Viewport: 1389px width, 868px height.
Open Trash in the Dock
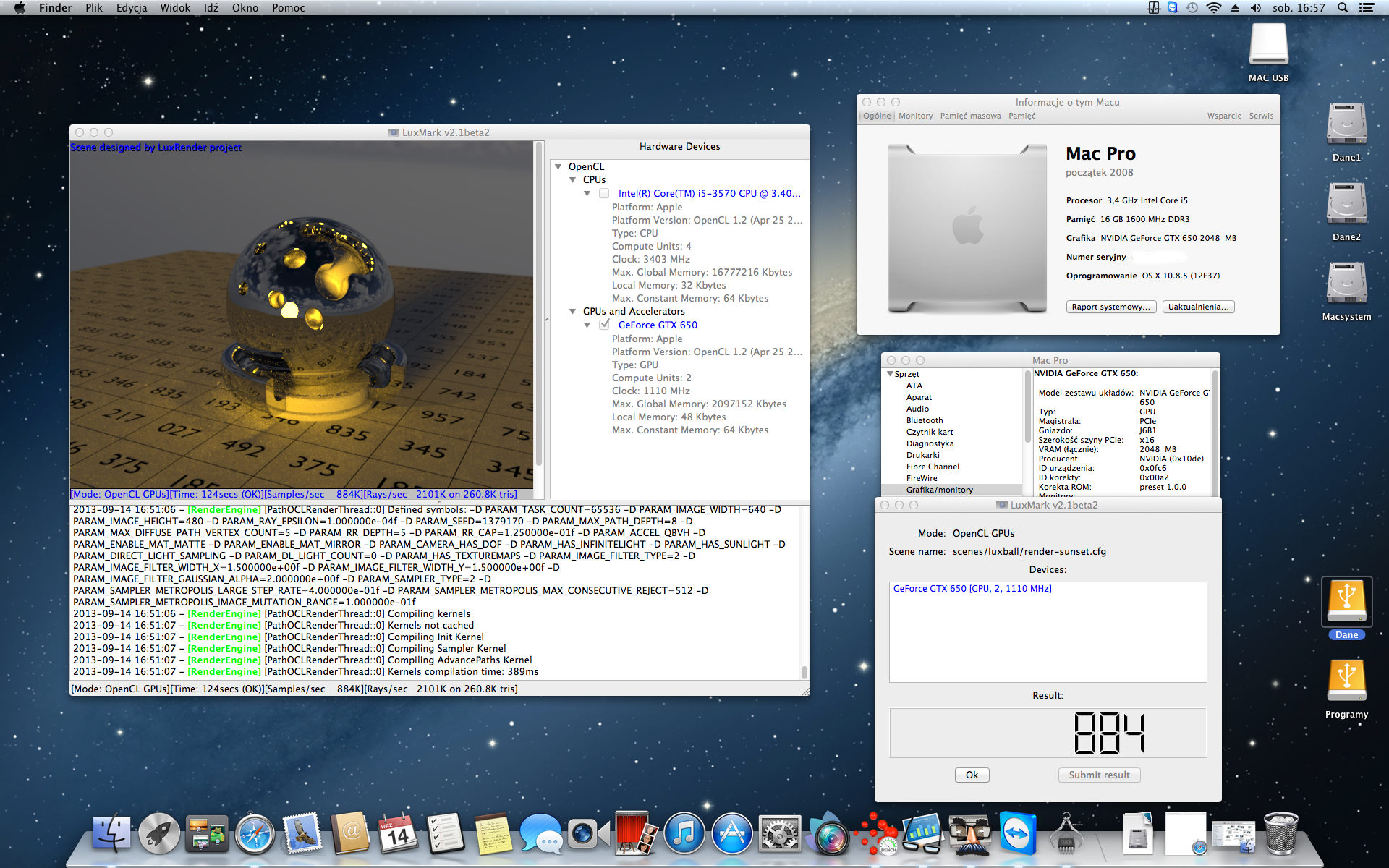tap(1280, 834)
